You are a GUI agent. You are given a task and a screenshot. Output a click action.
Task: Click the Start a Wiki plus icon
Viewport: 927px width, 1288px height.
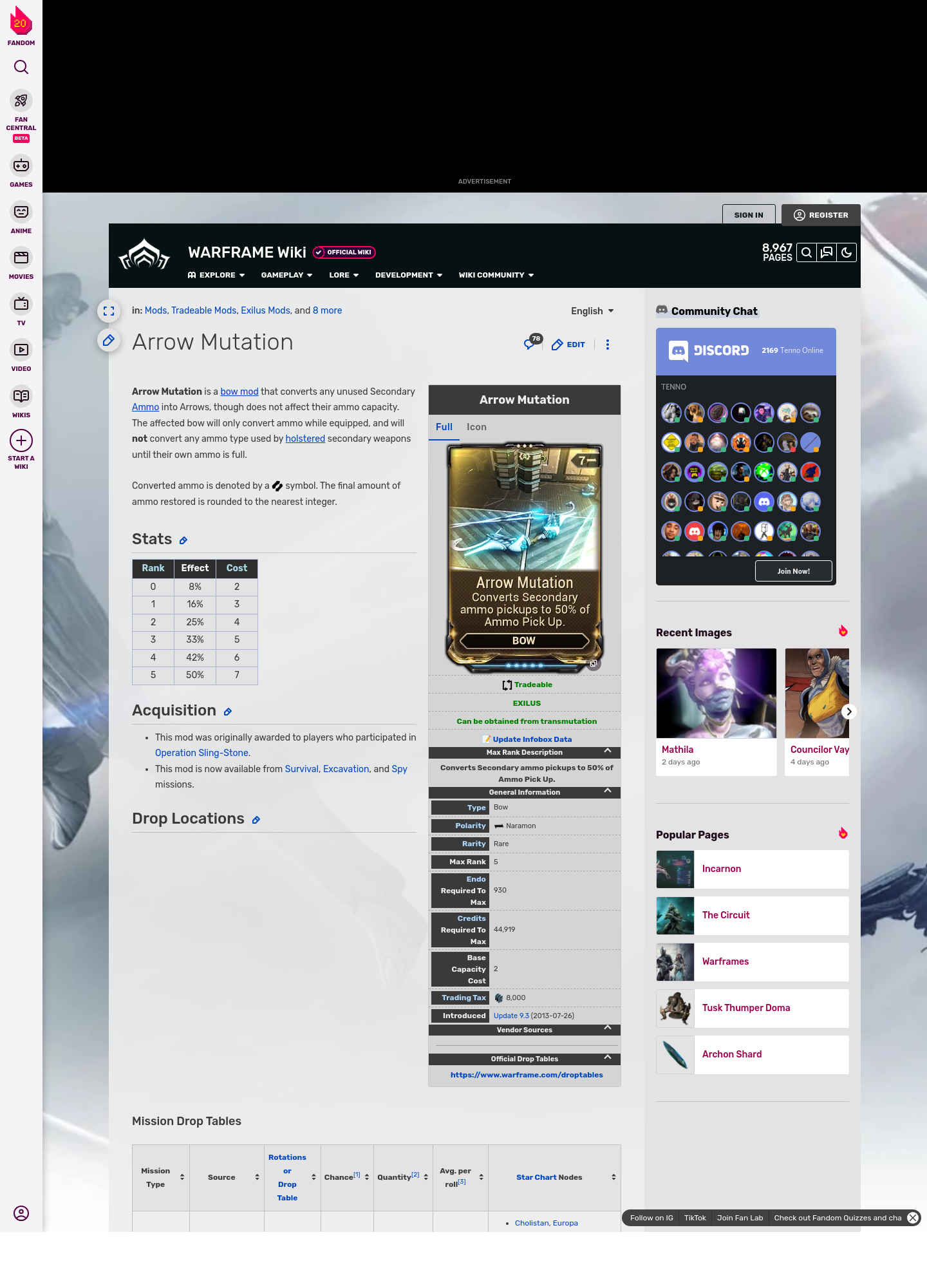click(21, 440)
